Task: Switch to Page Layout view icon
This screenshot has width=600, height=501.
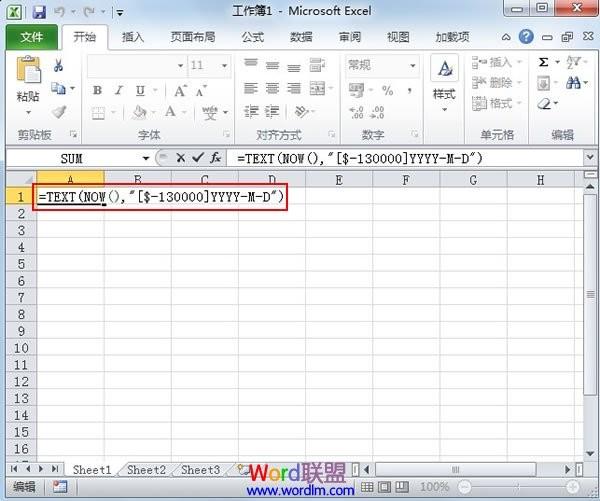Action: 384,487
